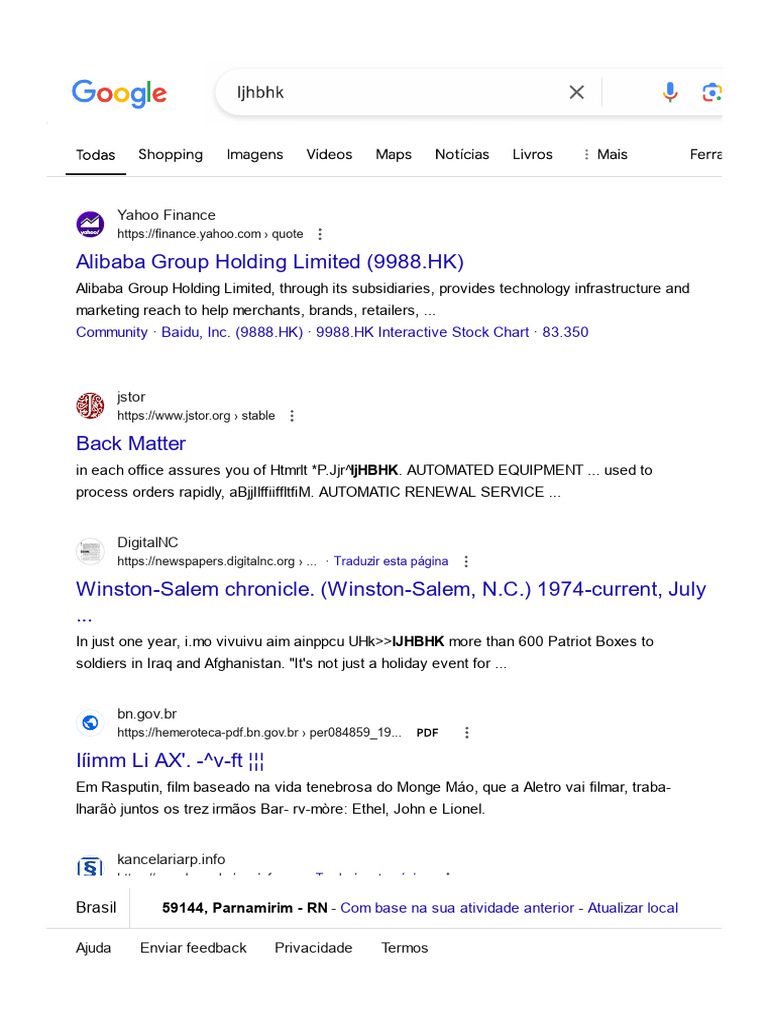
Task: Open the Shopping results tab
Action: [171, 154]
